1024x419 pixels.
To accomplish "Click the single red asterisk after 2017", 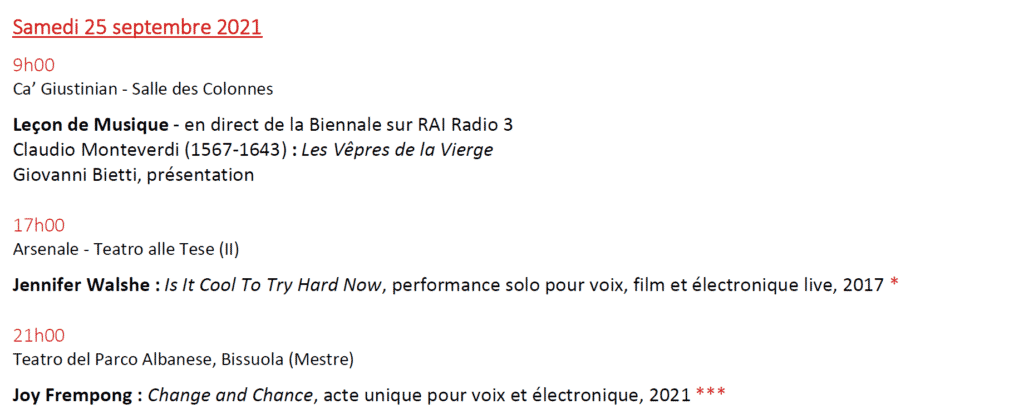I will click(894, 285).
